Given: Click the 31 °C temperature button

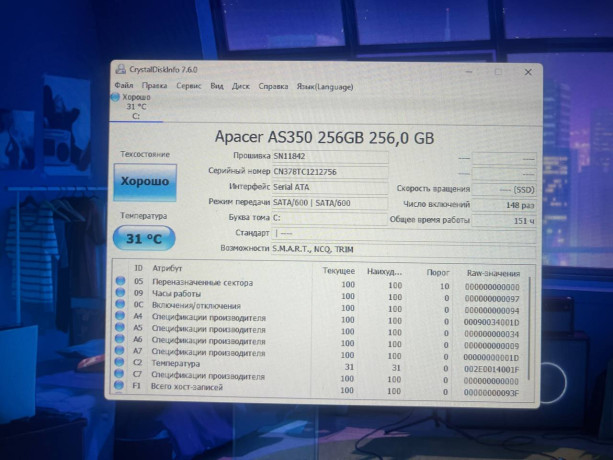Looking at the screenshot, I should [x=144, y=238].
